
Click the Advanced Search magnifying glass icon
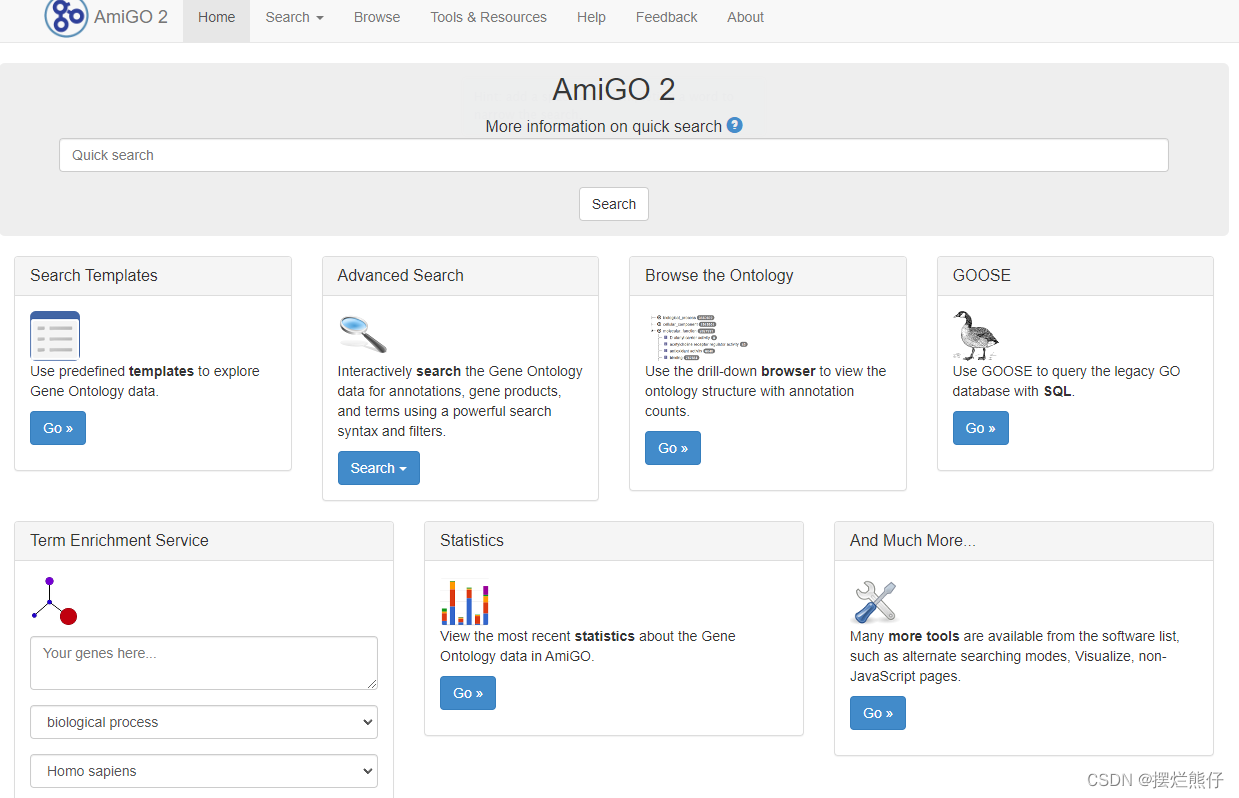tap(362, 334)
